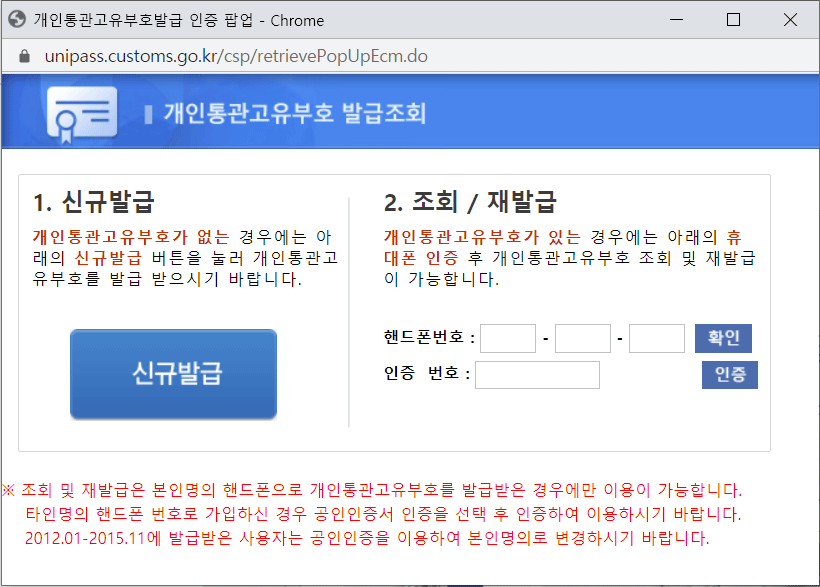Click the notice line starting '2012.01-2015.11에'
This screenshot has height=587, width=820.
(367, 538)
